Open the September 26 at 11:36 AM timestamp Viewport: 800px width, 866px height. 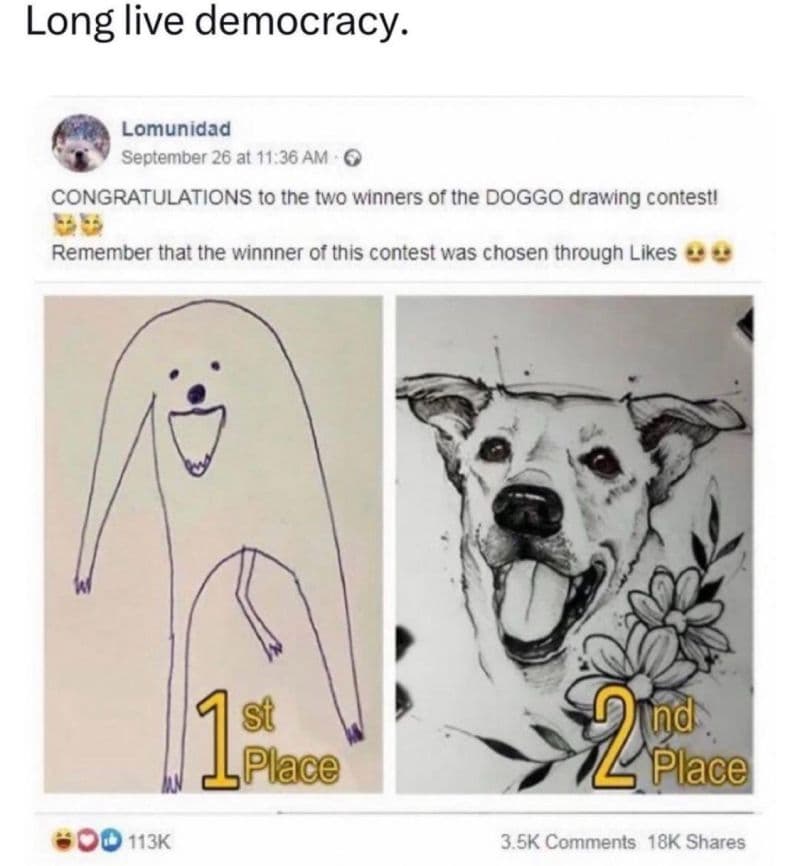(224, 158)
